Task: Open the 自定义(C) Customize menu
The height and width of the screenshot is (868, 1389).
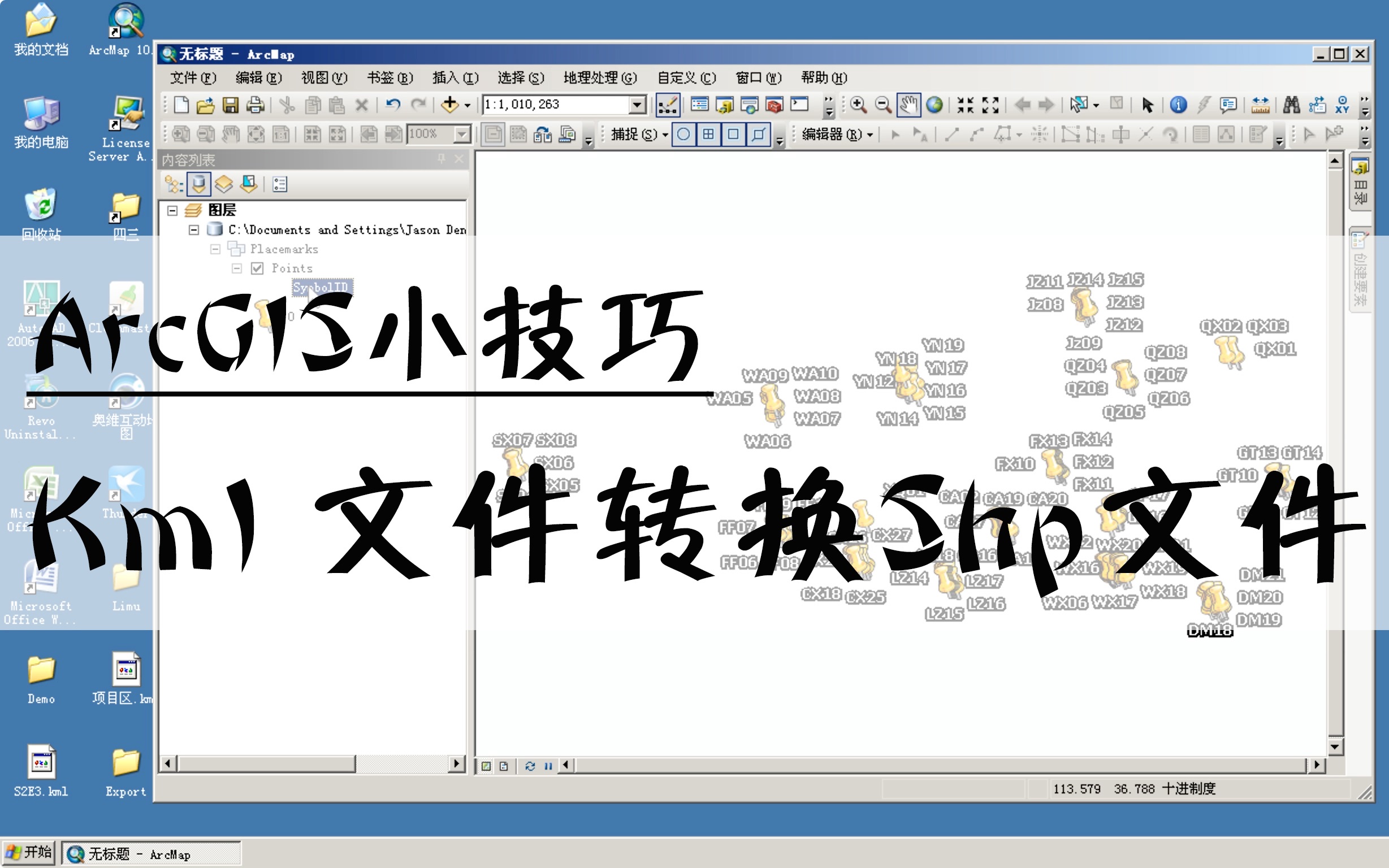Action: tap(686, 77)
